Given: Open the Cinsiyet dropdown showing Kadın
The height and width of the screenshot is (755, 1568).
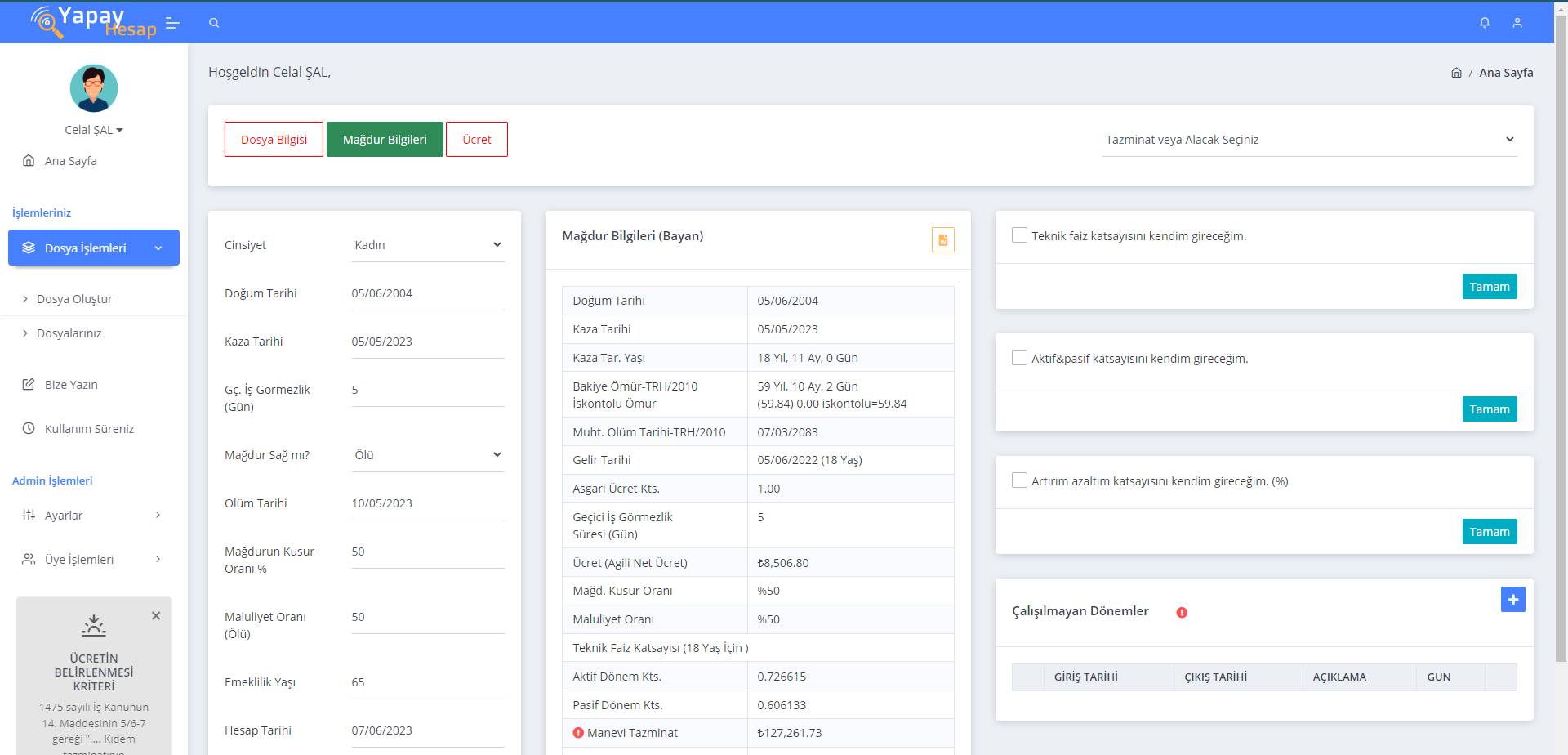Looking at the screenshot, I should pos(427,245).
